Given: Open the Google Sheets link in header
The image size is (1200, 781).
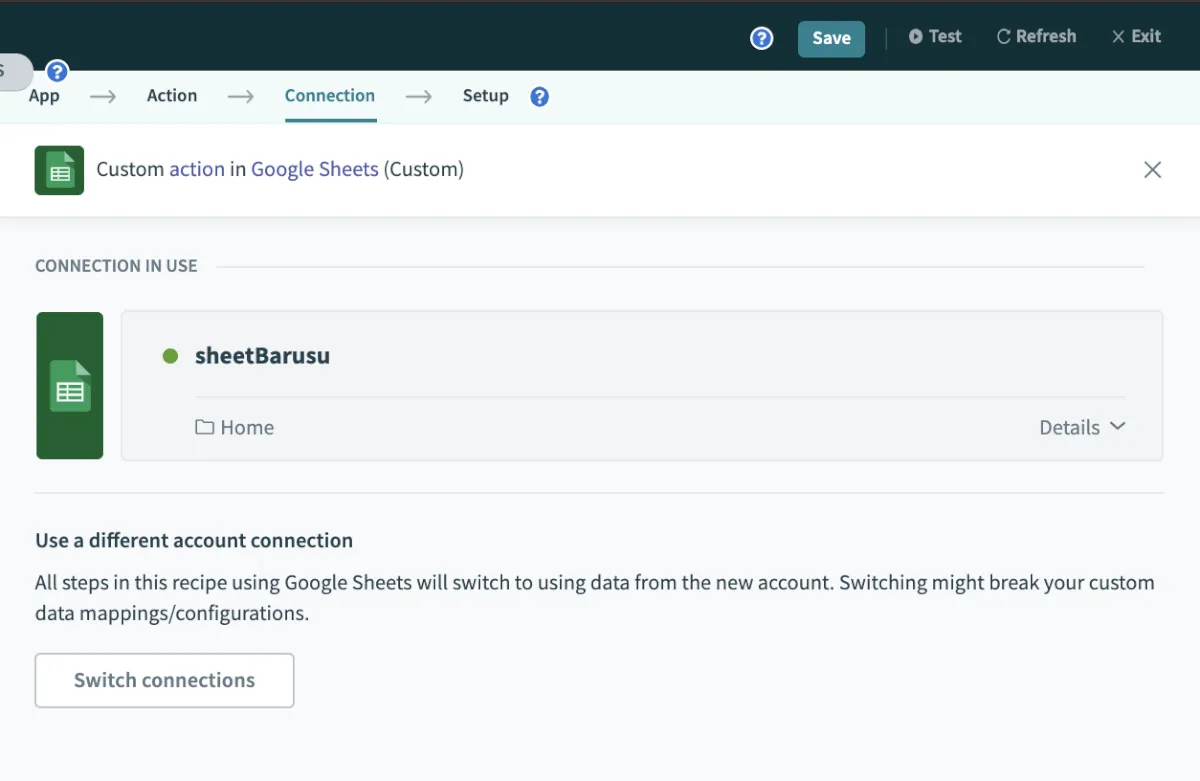Looking at the screenshot, I should tap(314, 169).
